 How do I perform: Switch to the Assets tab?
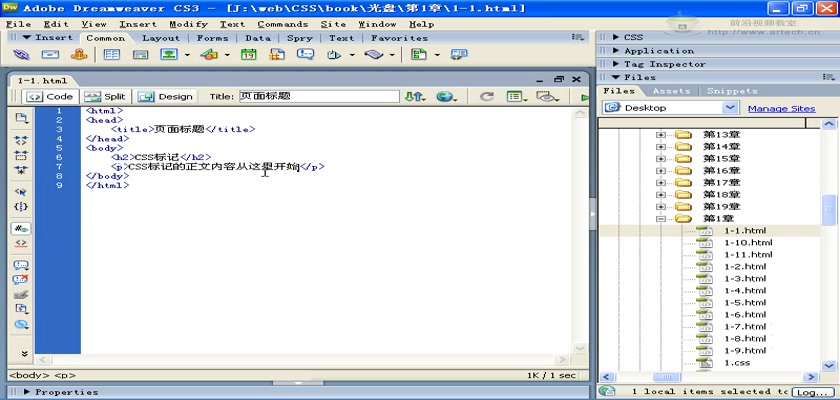pyautogui.click(x=671, y=91)
